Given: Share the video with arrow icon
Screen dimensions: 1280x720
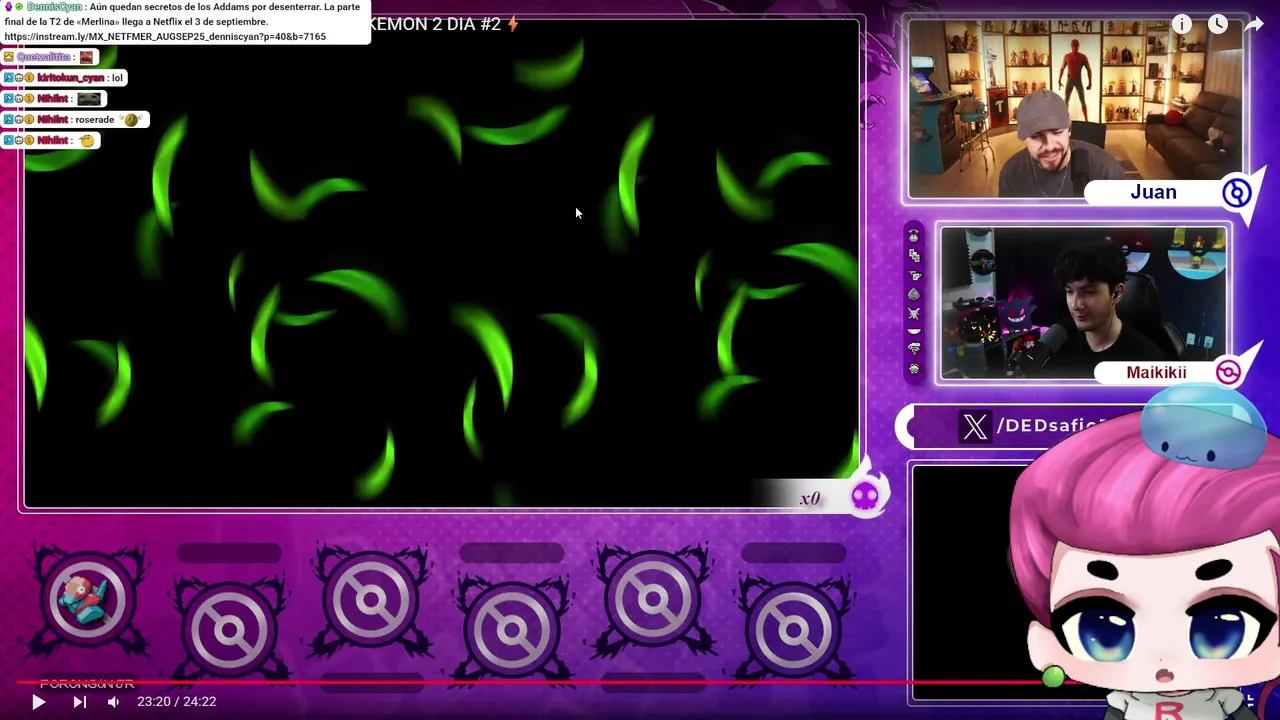Looking at the screenshot, I should point(1254,24).
